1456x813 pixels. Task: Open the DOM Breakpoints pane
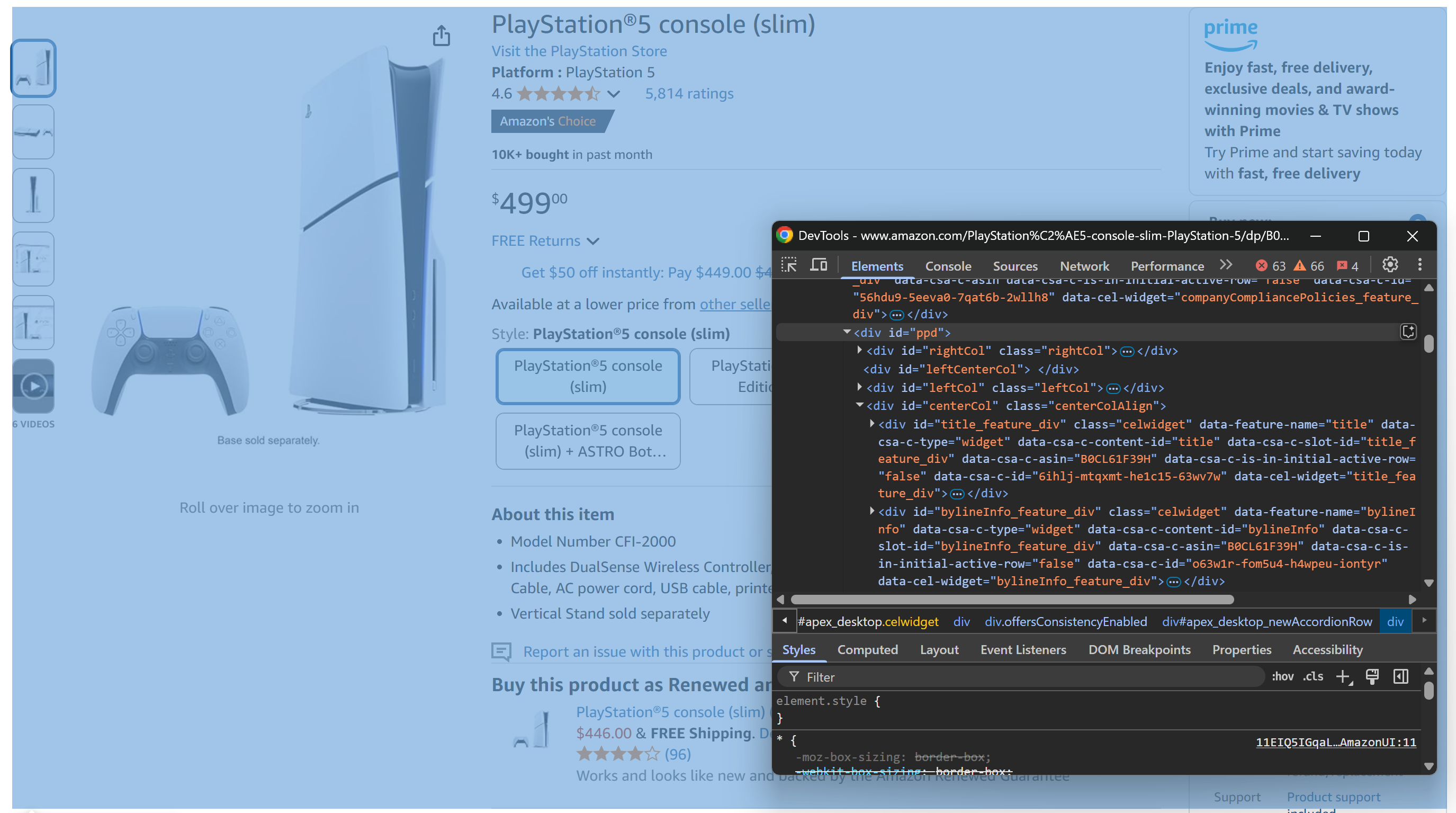click(1139, 650)
